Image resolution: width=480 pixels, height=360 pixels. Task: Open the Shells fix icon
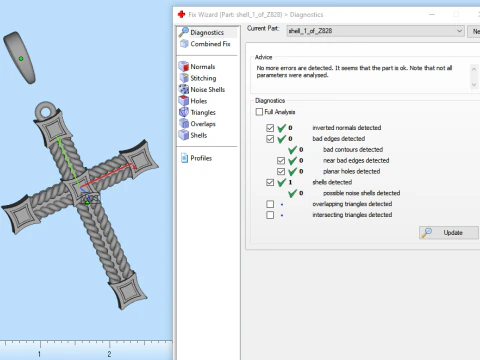click(184, 135)
